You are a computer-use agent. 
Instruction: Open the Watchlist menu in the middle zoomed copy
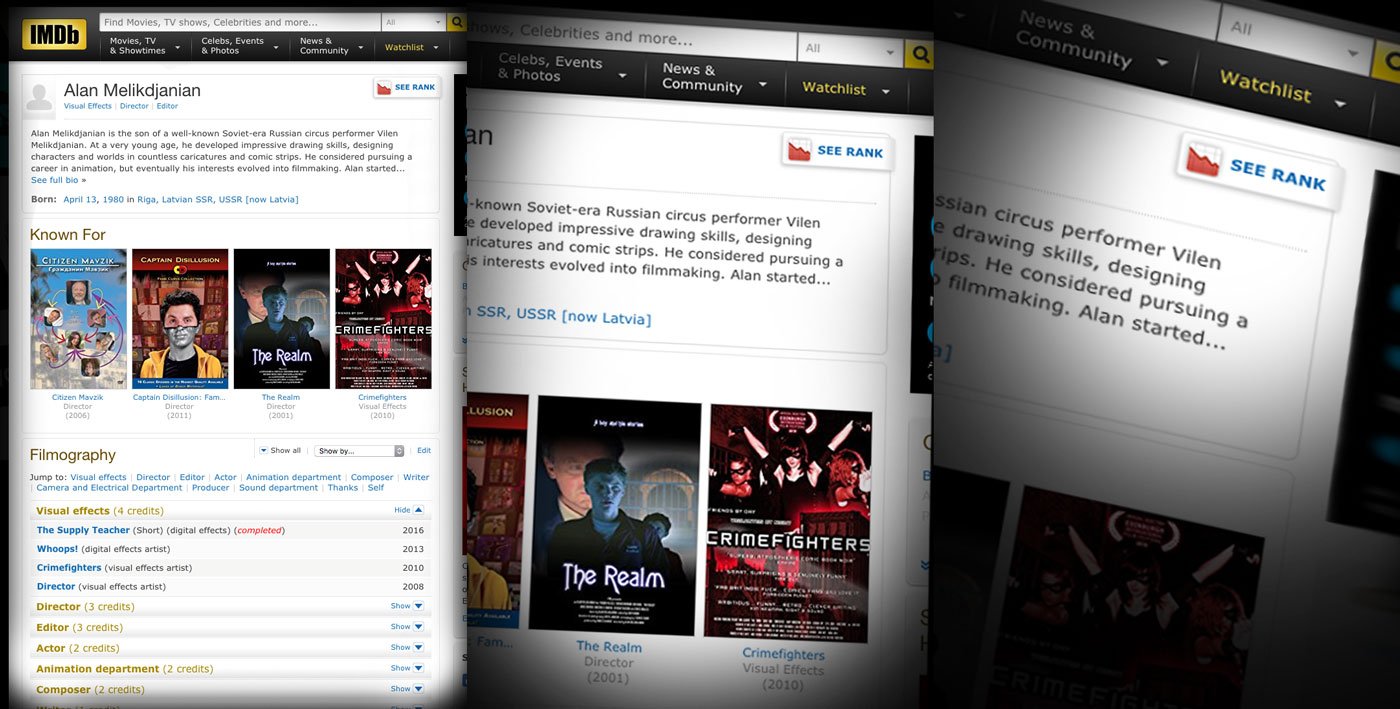point(845,89)
